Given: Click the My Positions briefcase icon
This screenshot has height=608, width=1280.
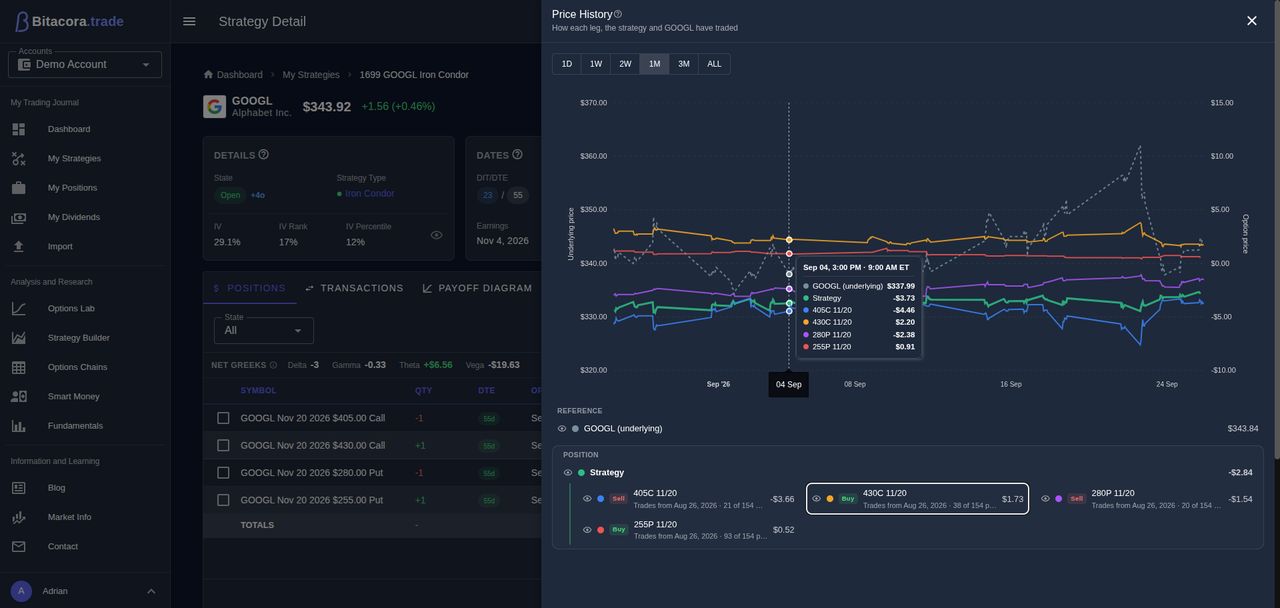Looking at the screenshot, I should click(18, 188).
